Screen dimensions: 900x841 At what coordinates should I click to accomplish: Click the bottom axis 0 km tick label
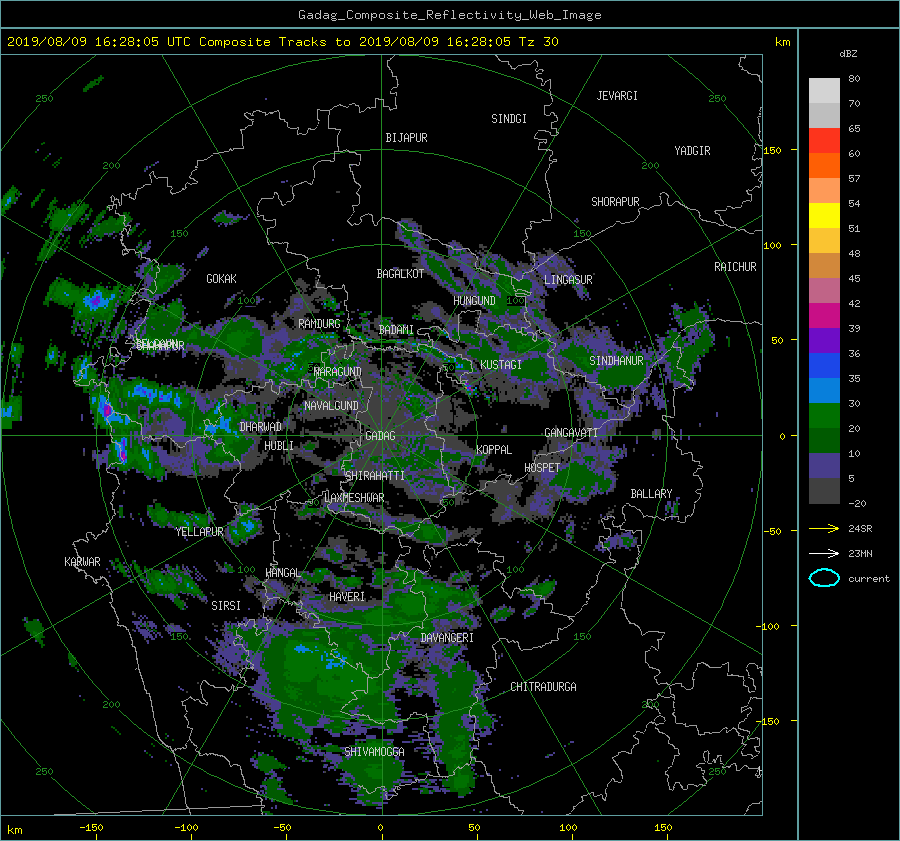pyautogui.click(x=380, y=827)
